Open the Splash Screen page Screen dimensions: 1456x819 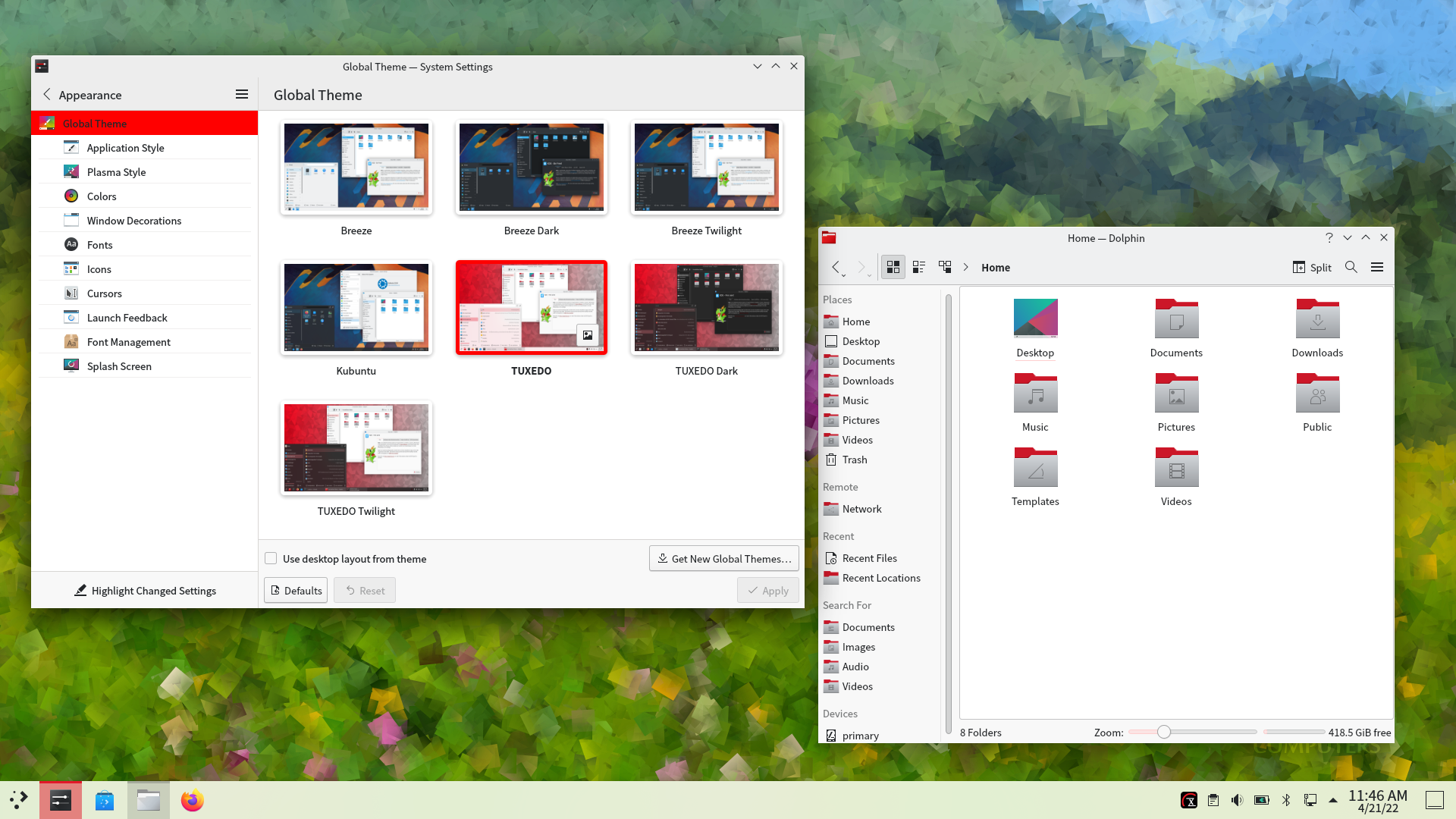(145, 366)
